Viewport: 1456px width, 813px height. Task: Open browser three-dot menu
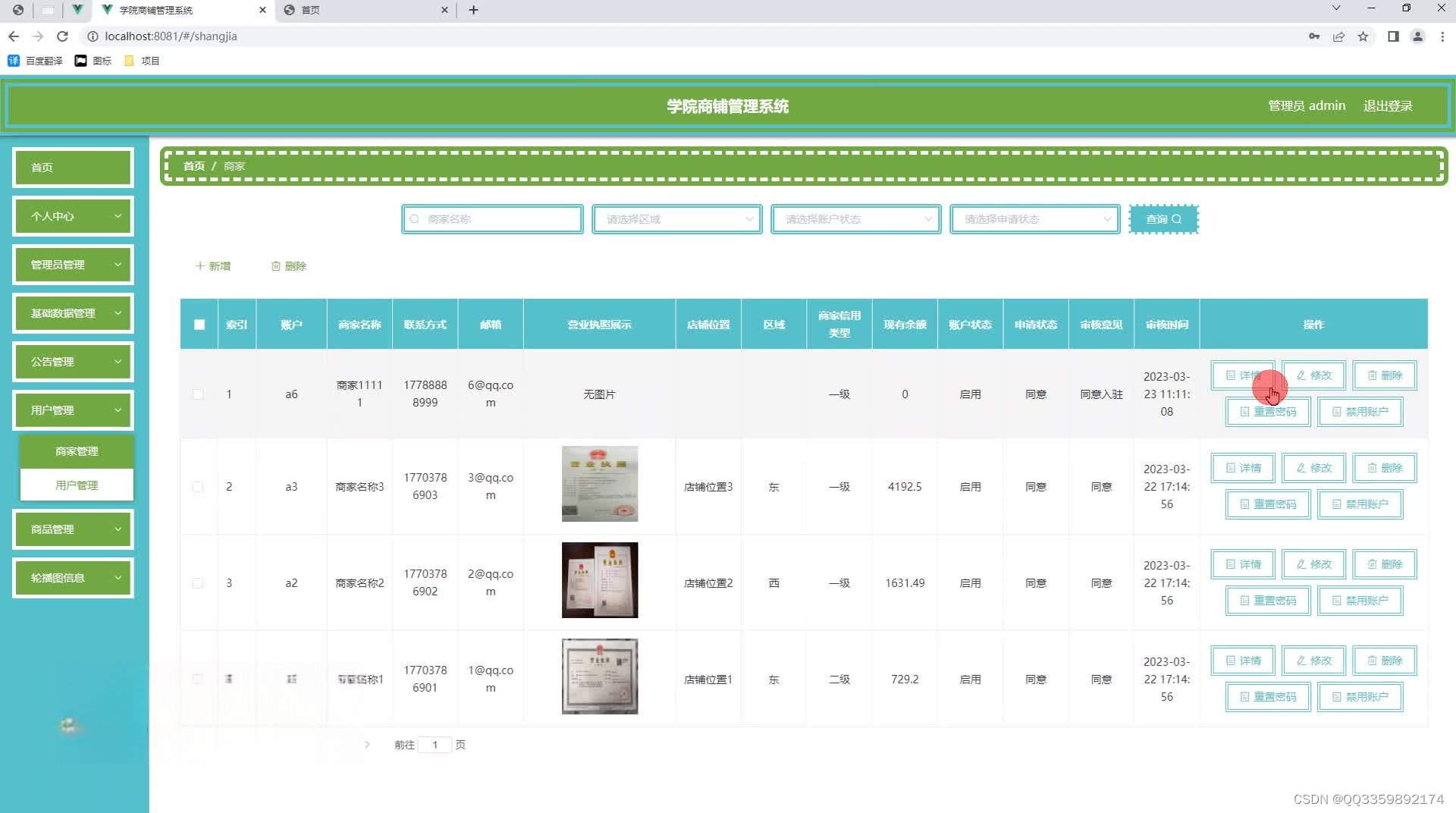1442,36
